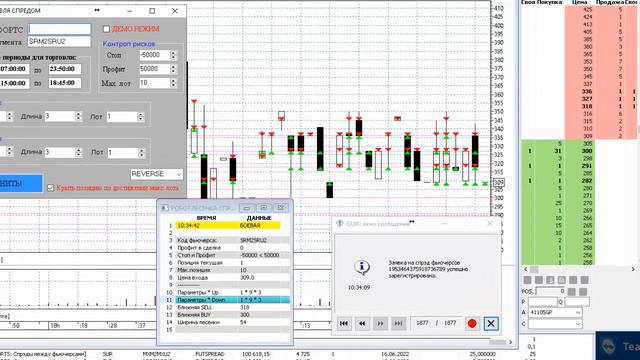Click the TeamViewer logo
The height and width of the screenshot is (360, 640).
click(608, 346)
